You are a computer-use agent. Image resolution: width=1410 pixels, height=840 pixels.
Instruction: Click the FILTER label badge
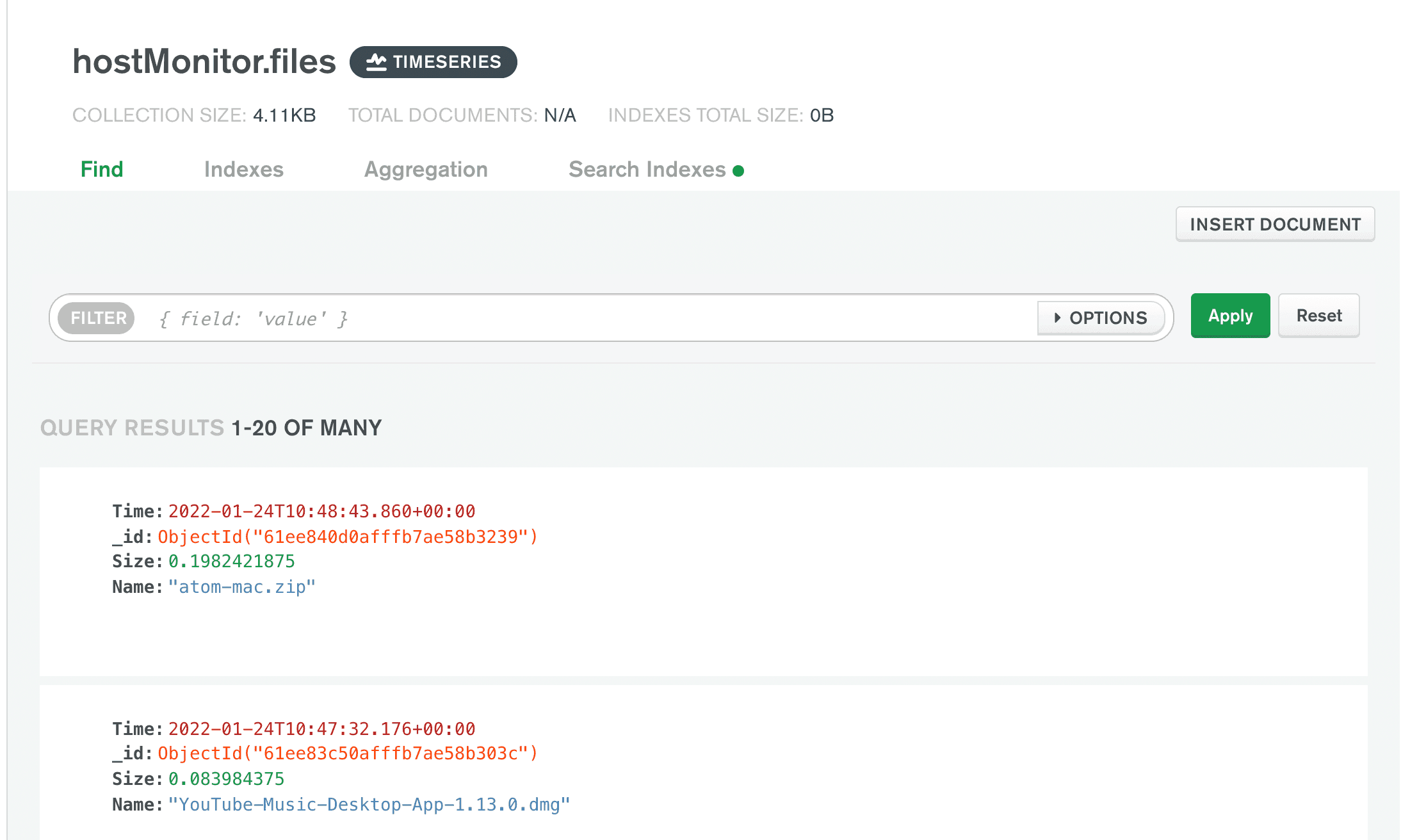(x=97, y=318)
